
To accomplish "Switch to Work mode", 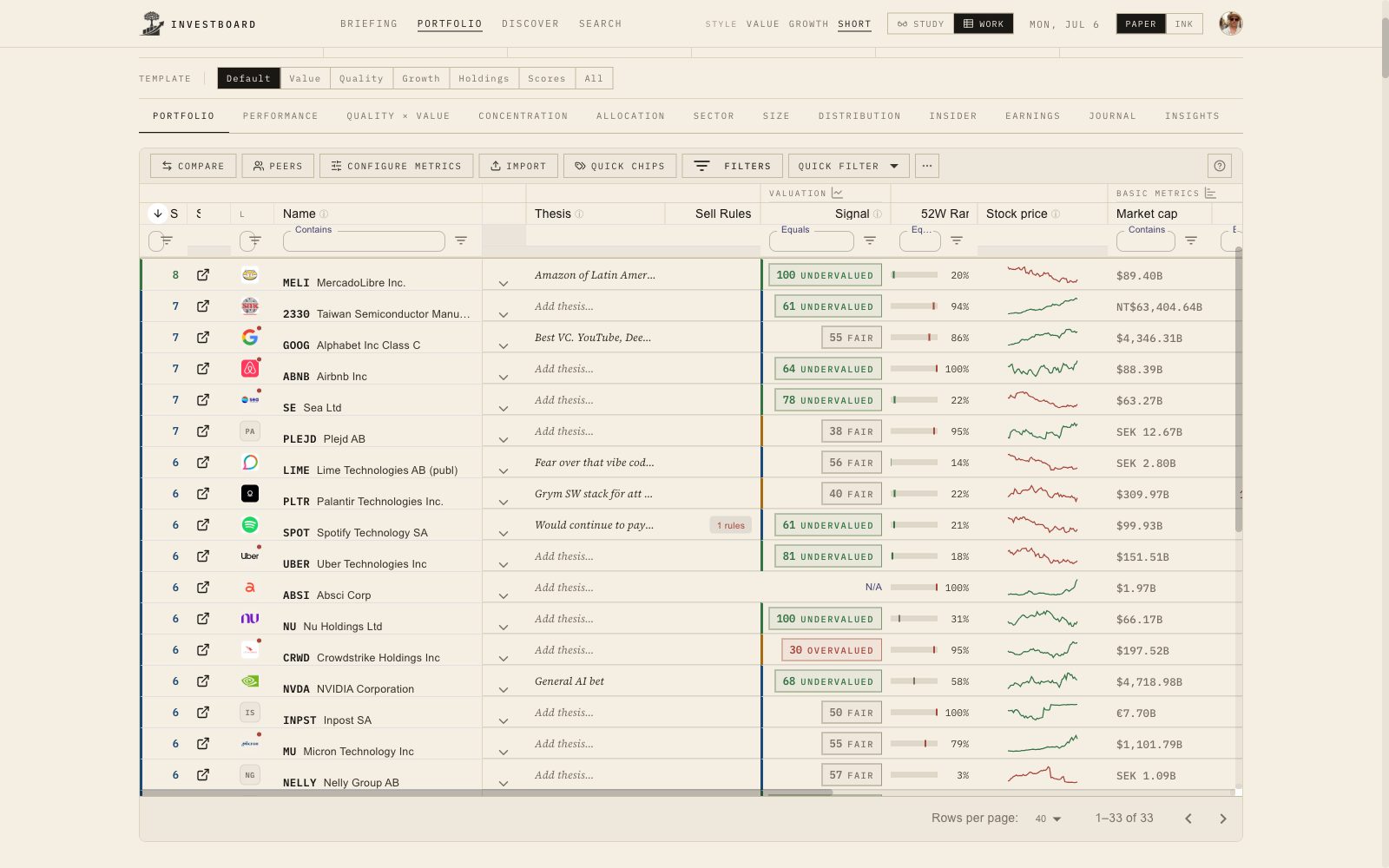I will tap(984, 23).
